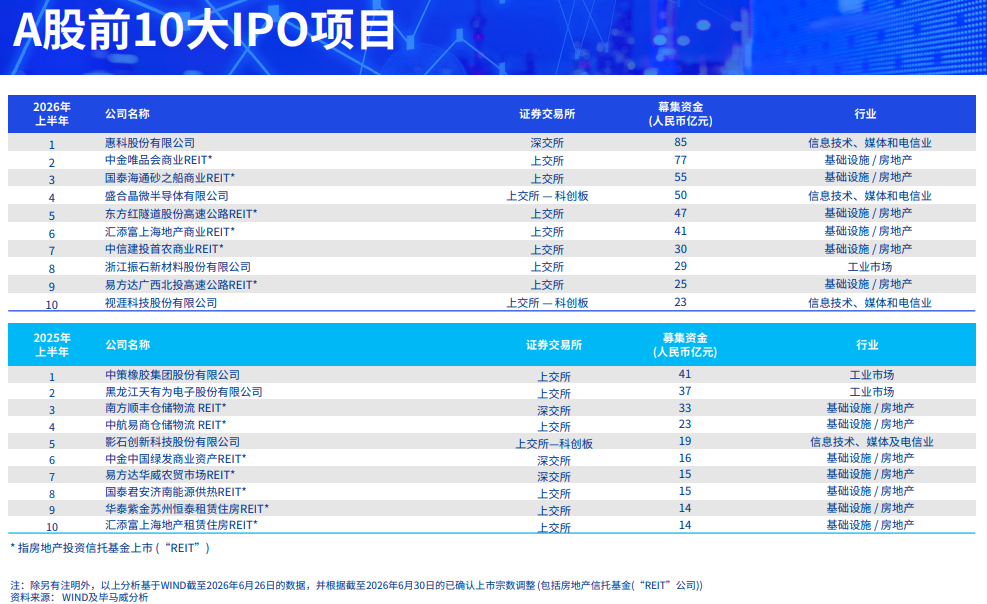Click company name '华泰紫金苏州恒泰租赁住房REIT*'
987x604 pixels.
point(187,508)
